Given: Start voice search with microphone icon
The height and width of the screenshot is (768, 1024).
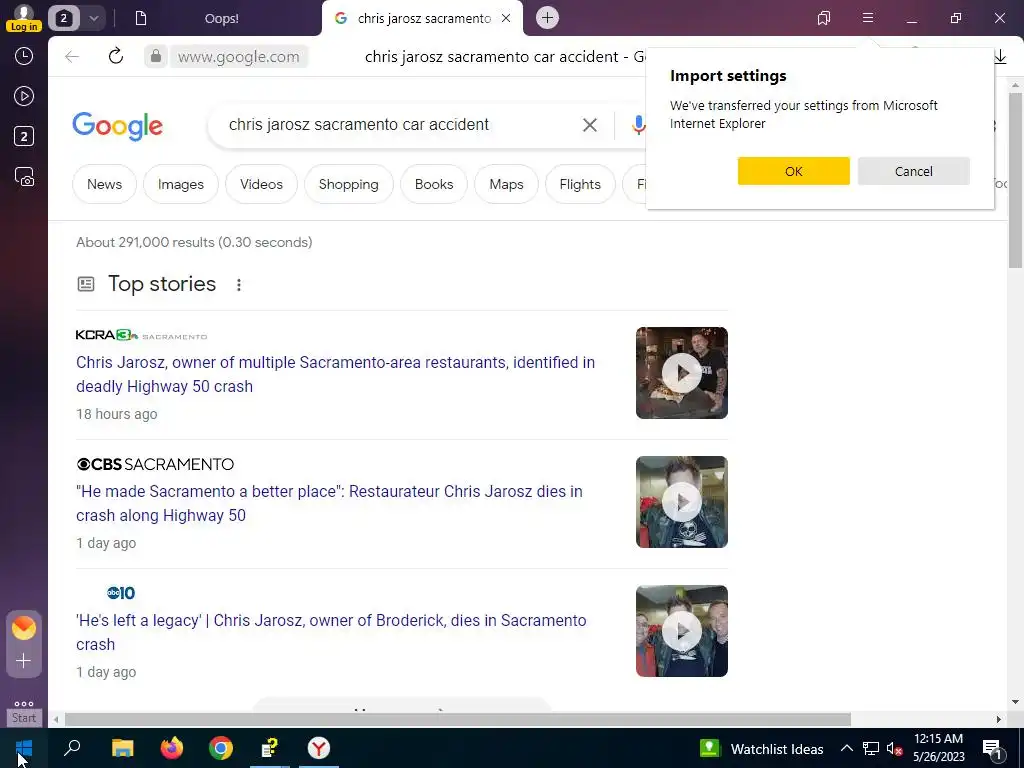Looking at the screenshot, I should point(638,125).
